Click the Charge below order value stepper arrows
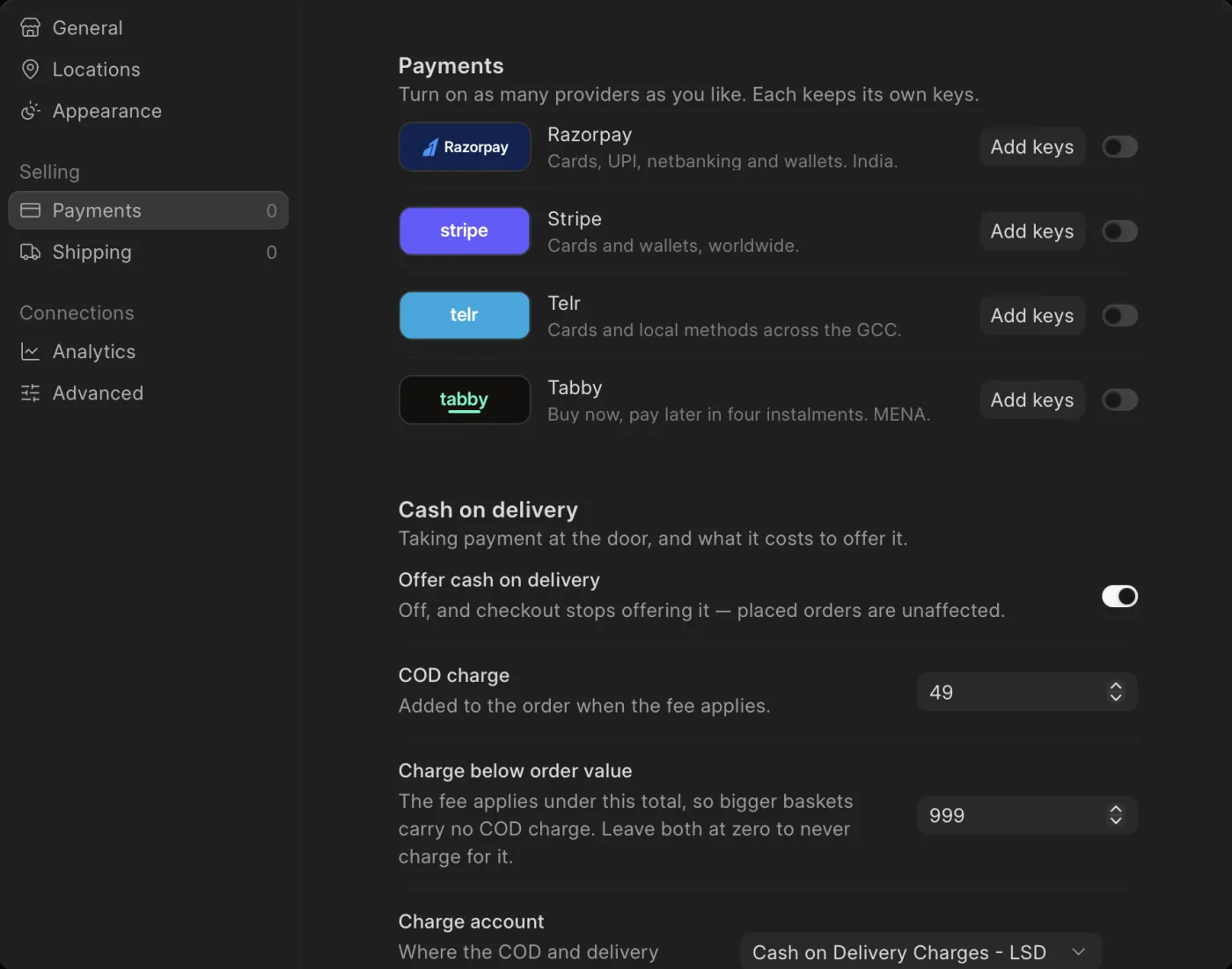Image resolution: width=1232 pixels, height=969 pixels. pos(1116,815)
